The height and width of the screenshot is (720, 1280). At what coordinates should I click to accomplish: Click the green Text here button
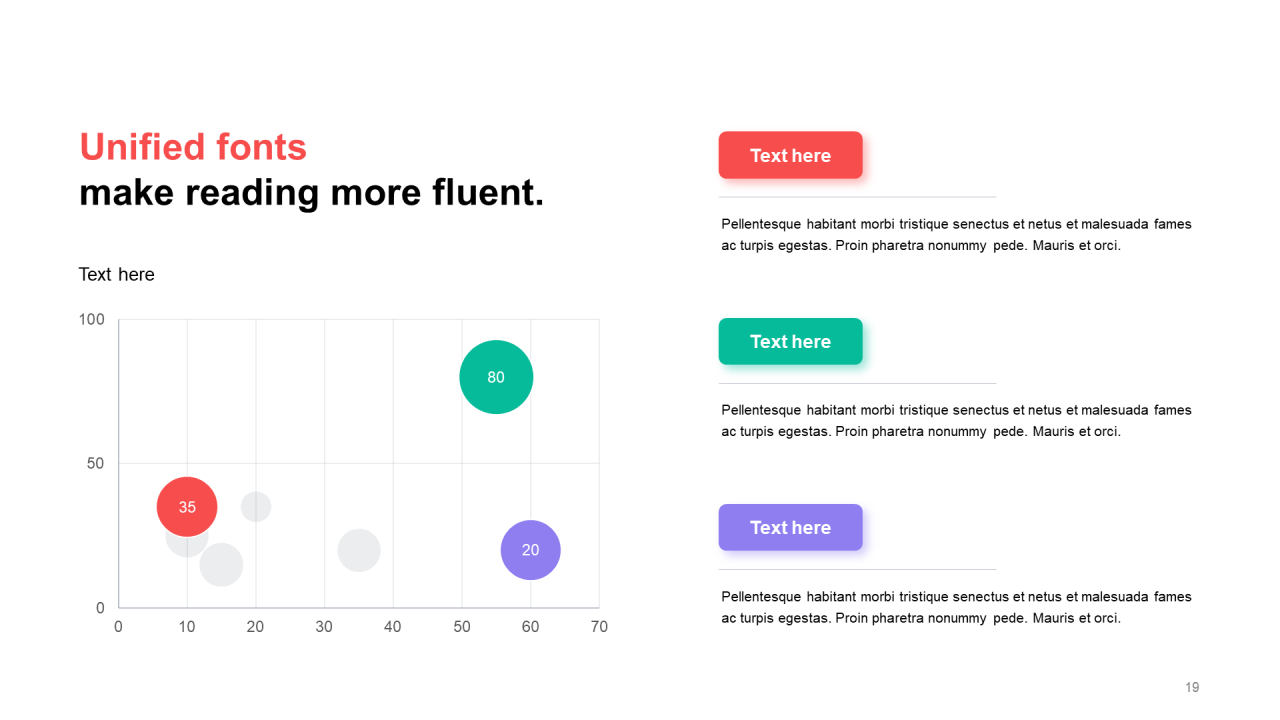point(790,341)
